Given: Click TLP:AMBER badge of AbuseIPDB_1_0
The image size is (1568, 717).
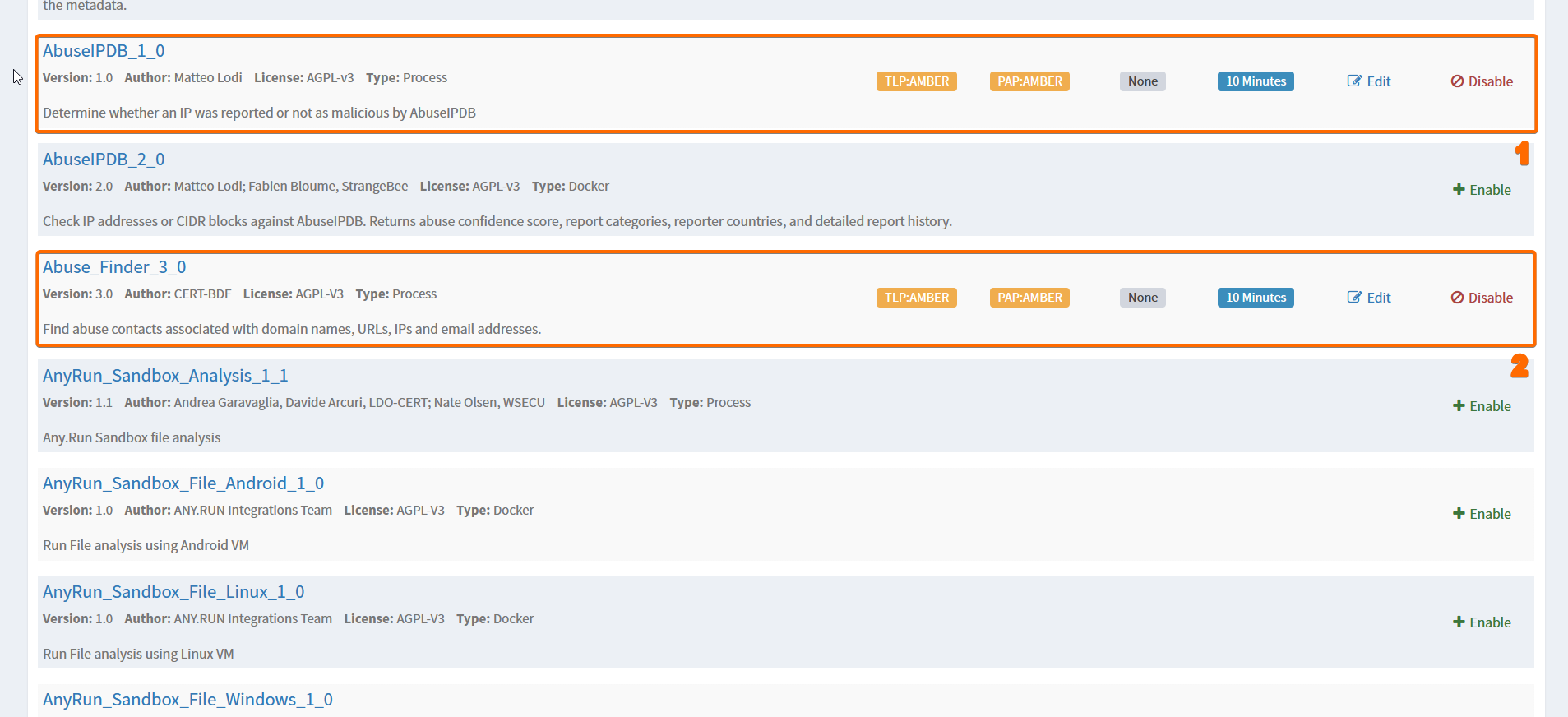Looking at the screenshot, I should pos(917,81).
